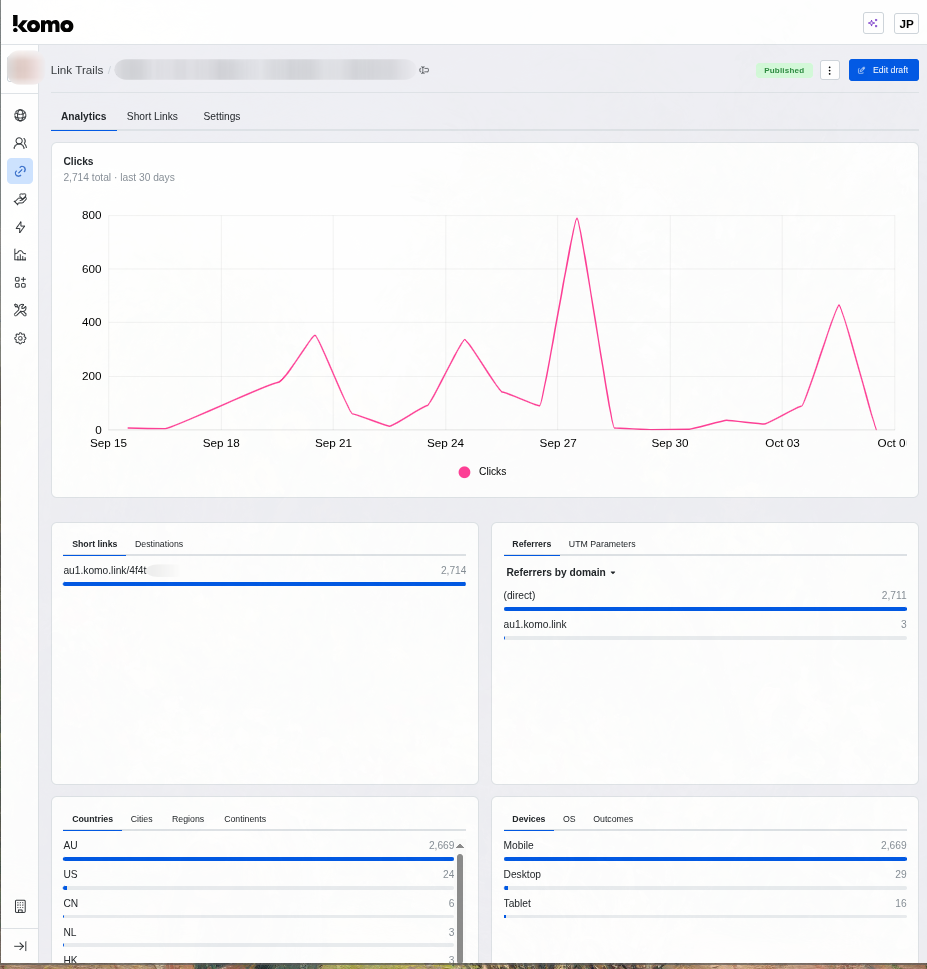This screenshot has height=969, width=927.
Task: Select the Analytics tab
Action: pyautogui.click(x=83, y=116)
